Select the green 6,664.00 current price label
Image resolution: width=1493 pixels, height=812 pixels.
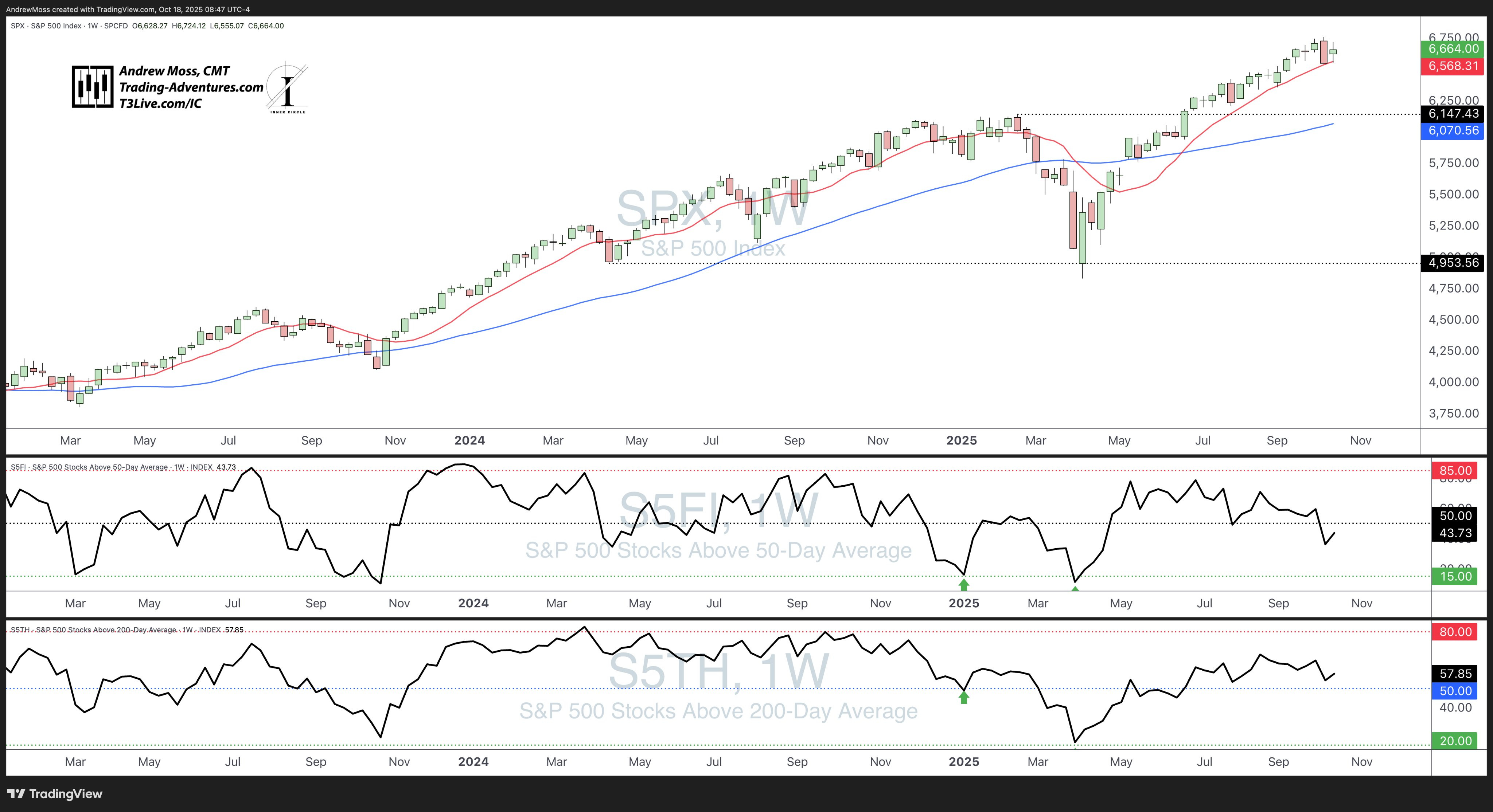pyautogui.click(x=1453, y=49)
